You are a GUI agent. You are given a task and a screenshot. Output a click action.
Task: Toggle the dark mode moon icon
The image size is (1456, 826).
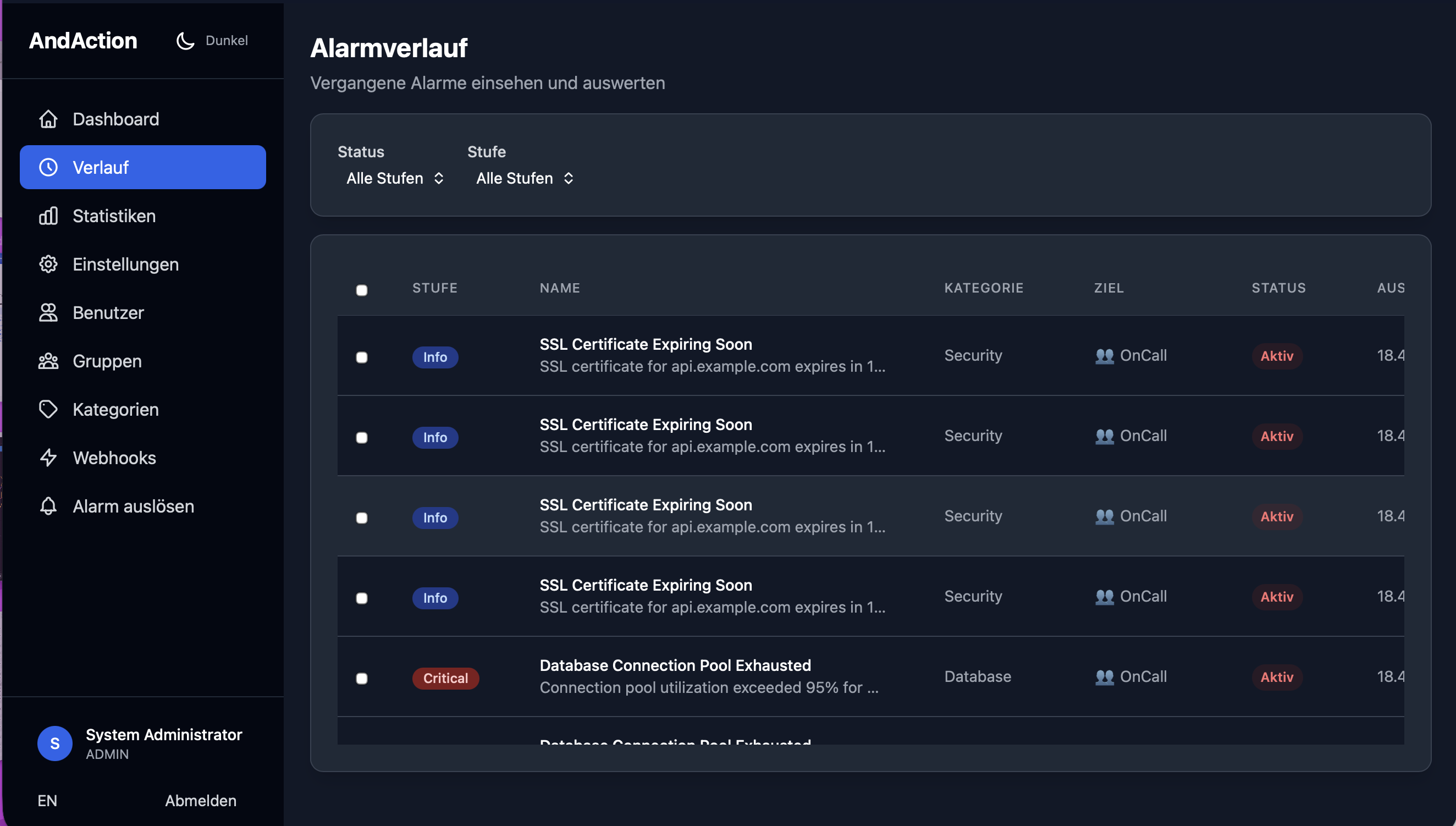click(185, 40)
